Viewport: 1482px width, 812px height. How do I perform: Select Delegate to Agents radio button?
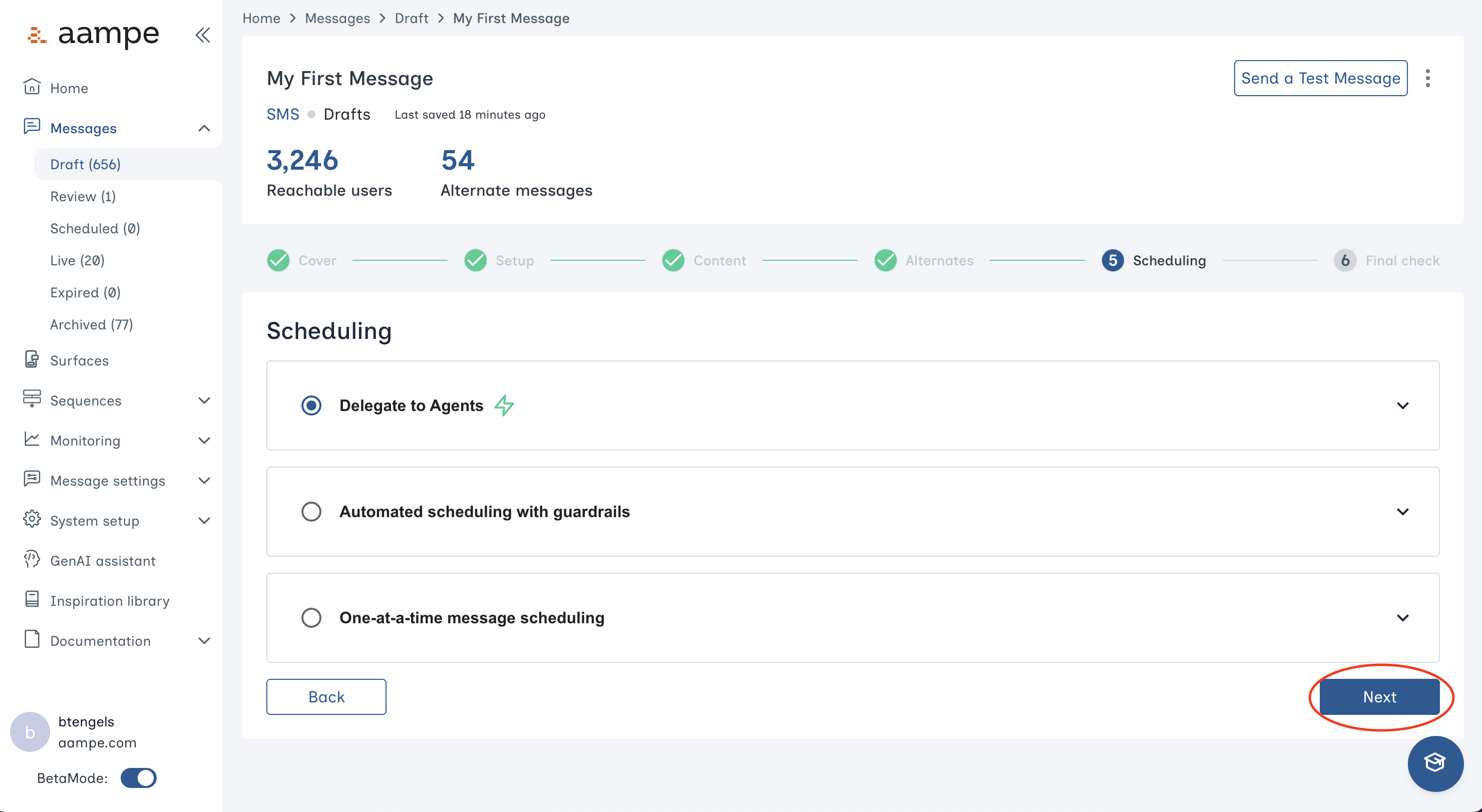[x=311, y=405]
